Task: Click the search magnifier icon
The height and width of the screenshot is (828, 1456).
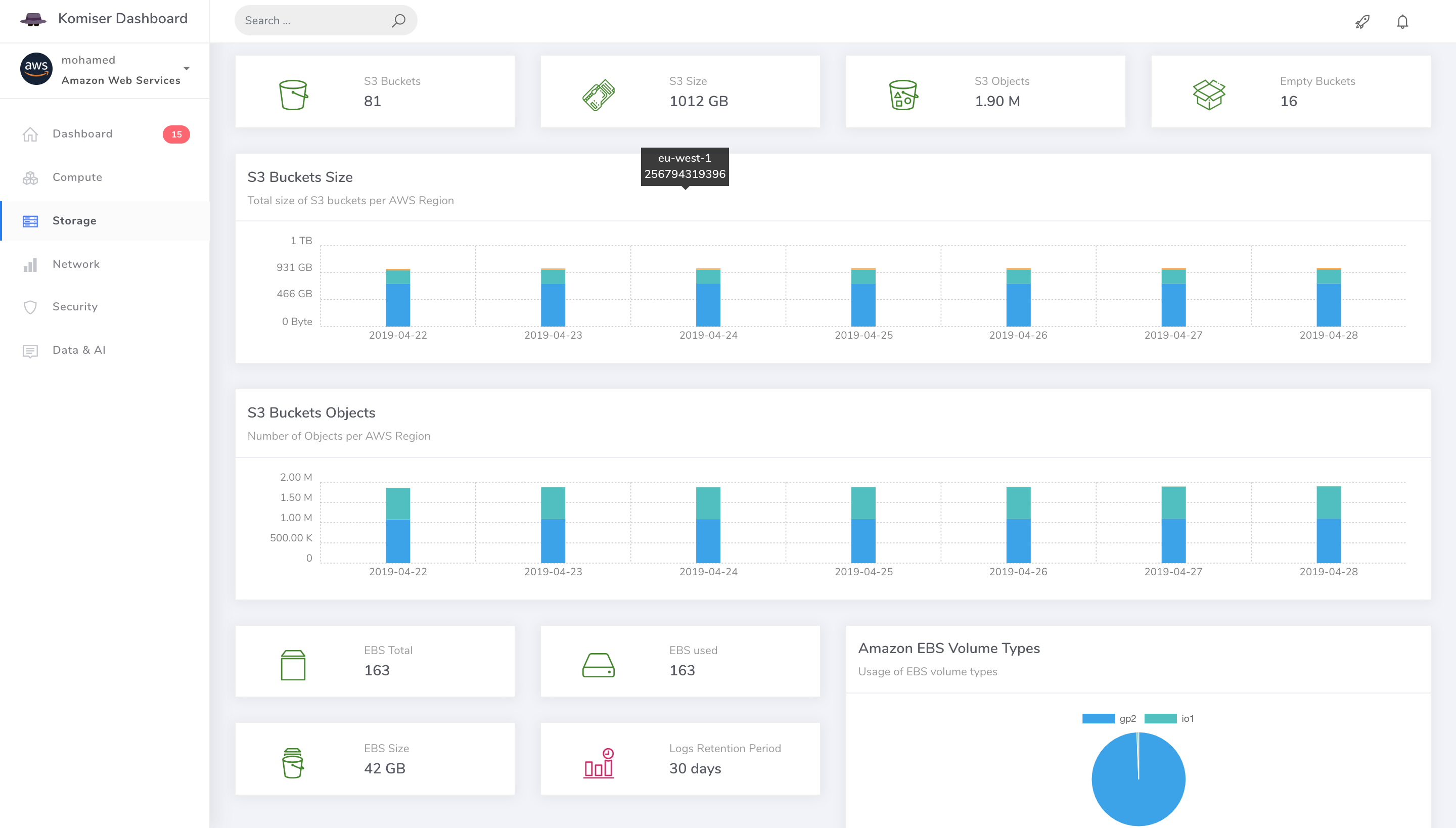Action: click(398, 20)
